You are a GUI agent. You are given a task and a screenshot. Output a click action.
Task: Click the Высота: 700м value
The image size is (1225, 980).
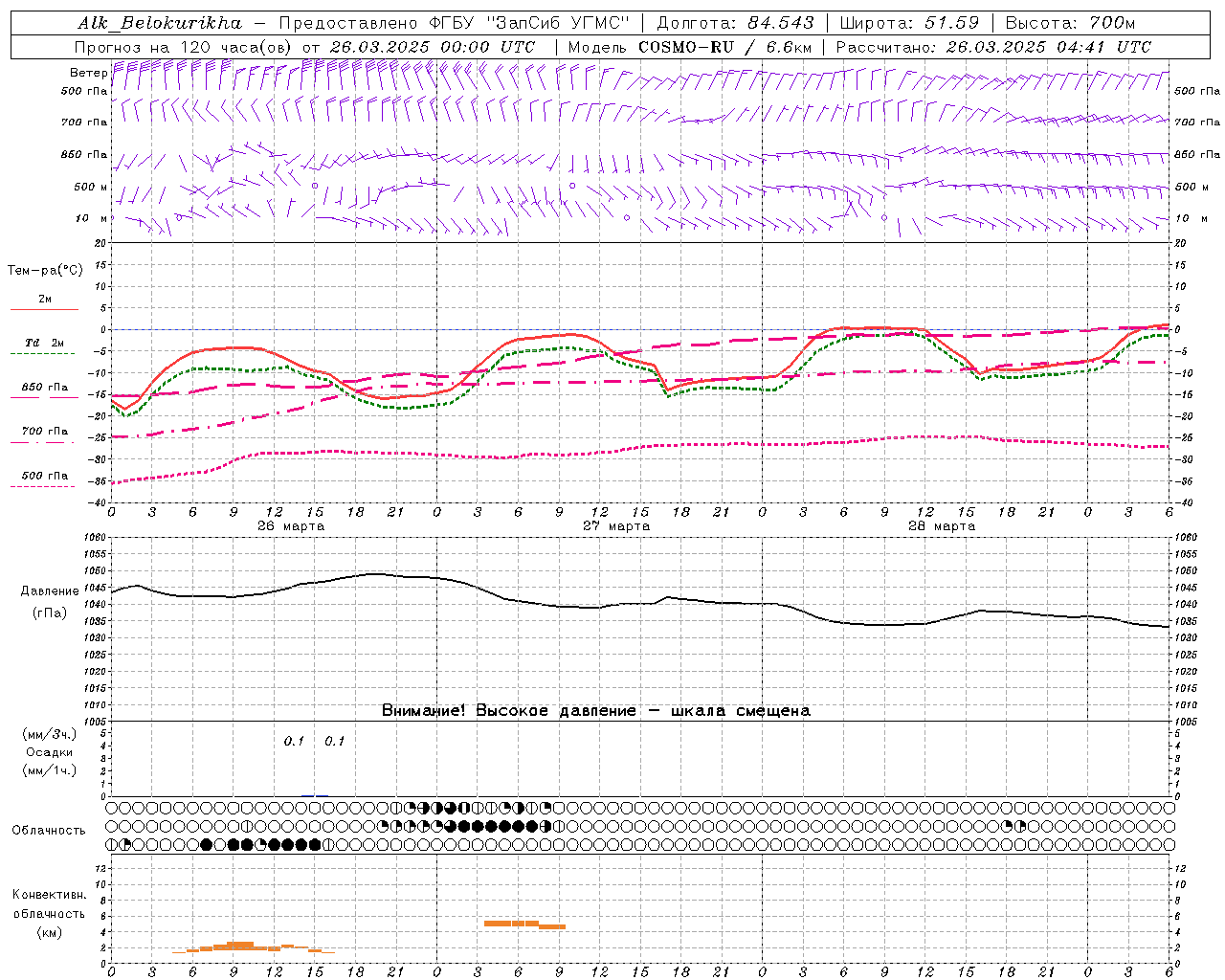pyautogui.click(x=1070, y=23)
